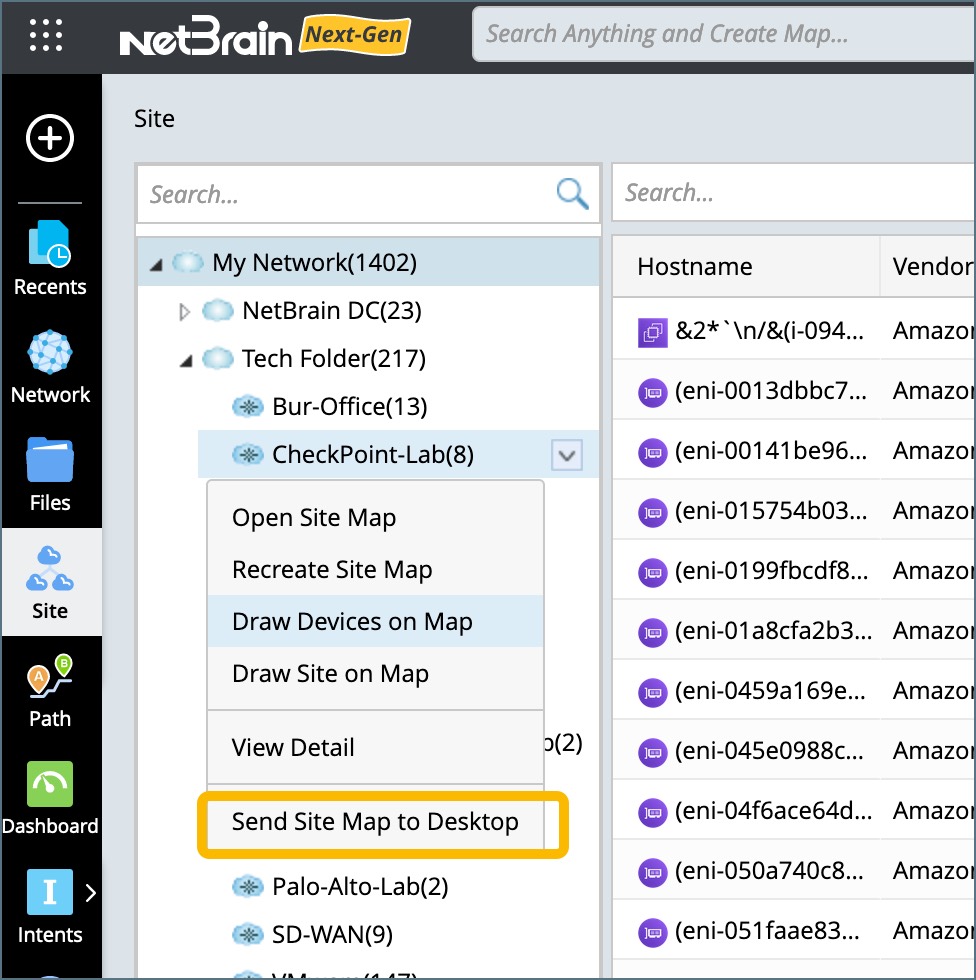This screenshot has width=976, height=980.
Task: Choose Open Site Map from context menu
Action: click(x=314, y=518)
